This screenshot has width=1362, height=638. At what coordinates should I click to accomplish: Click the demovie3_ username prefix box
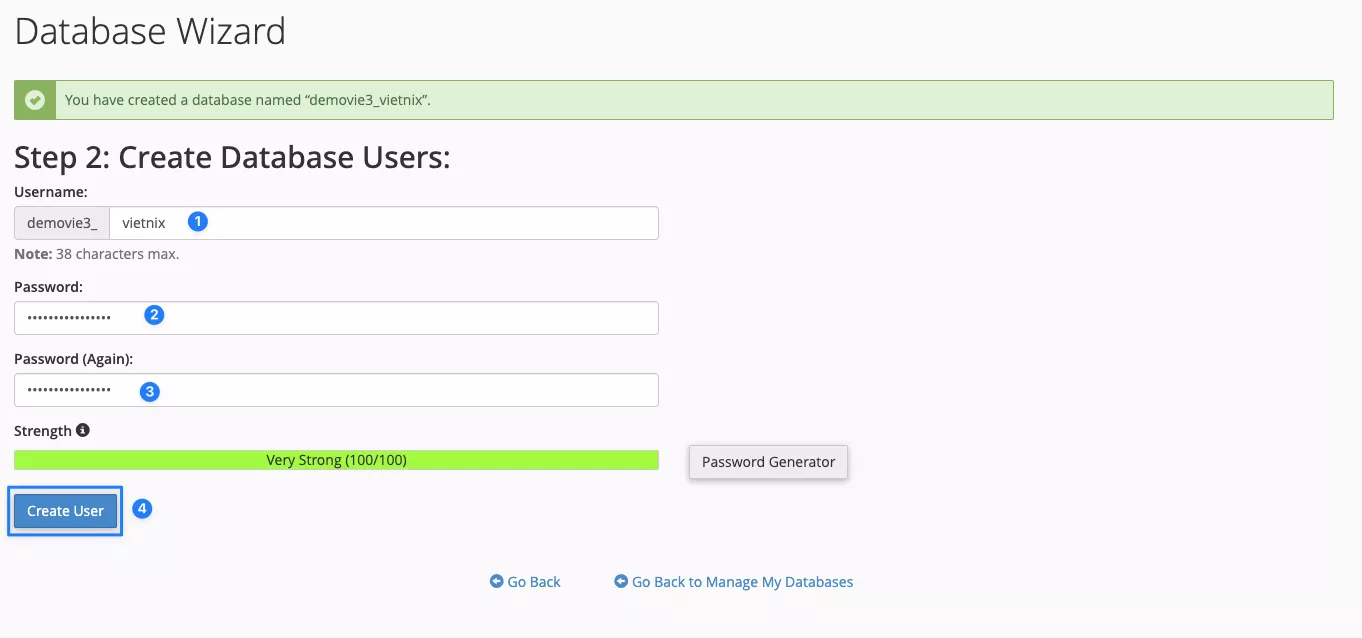[61, 222]
